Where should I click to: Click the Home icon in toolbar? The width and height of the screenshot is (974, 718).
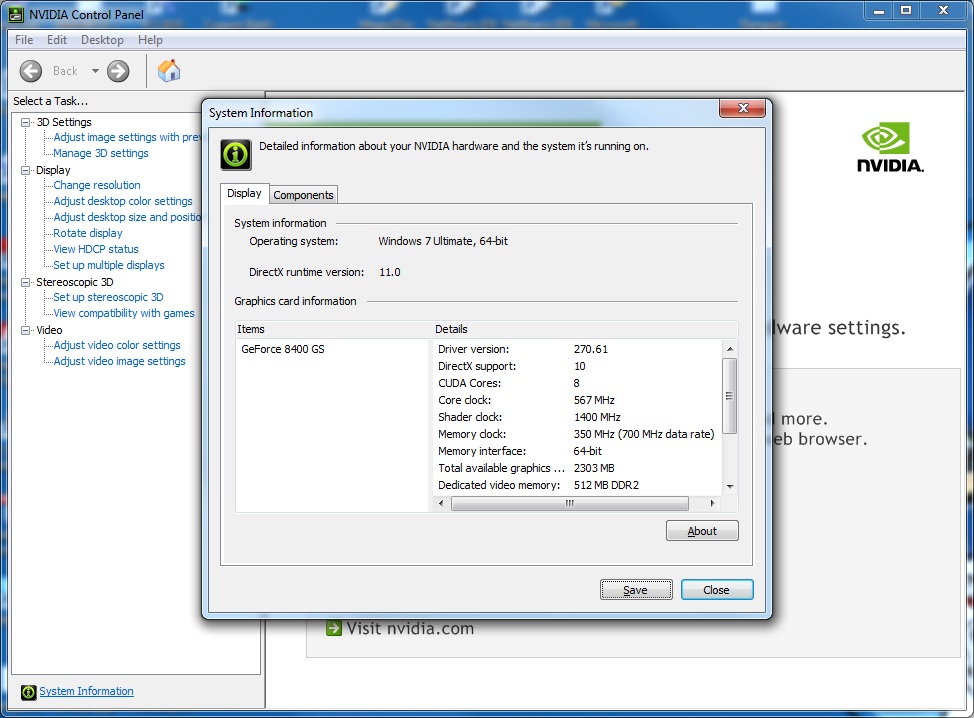(169, 71)
